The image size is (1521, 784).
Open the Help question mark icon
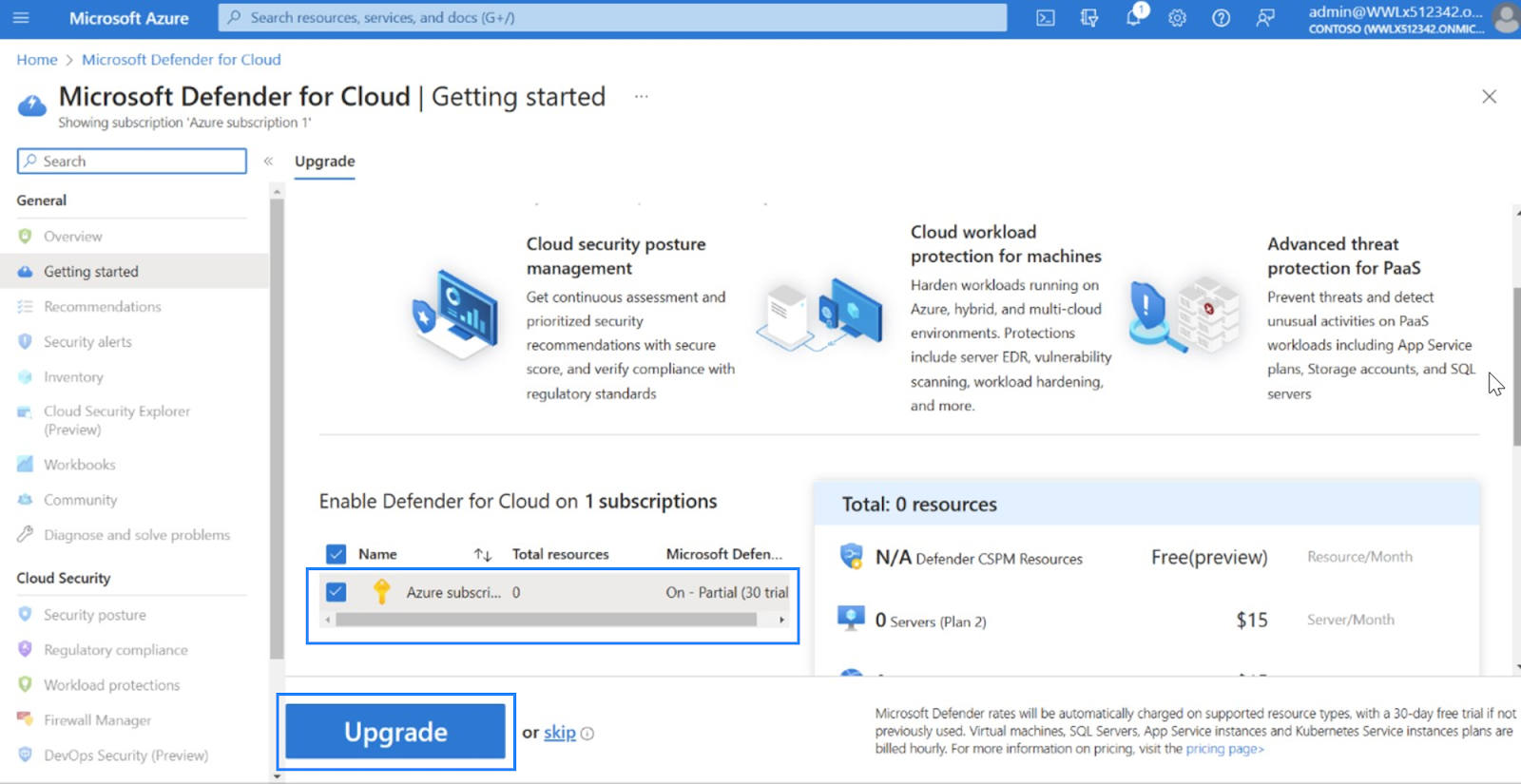click(1221, 18)
